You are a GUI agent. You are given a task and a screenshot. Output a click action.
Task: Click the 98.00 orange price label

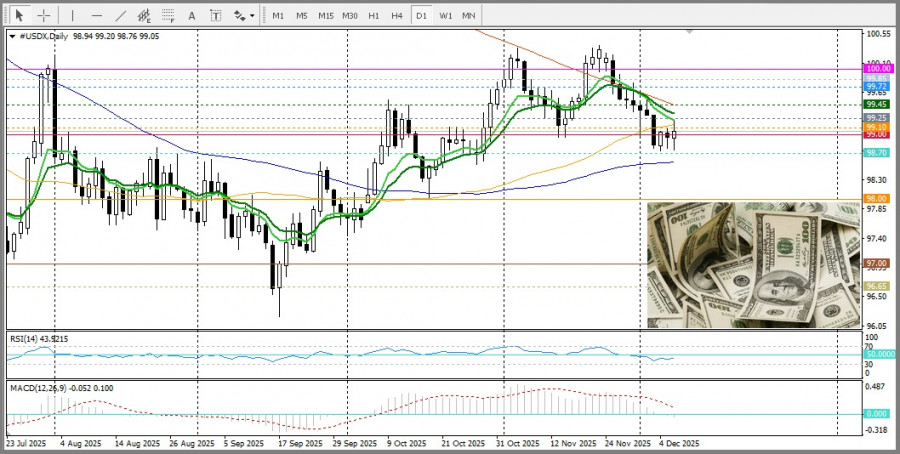click(878, 199)
